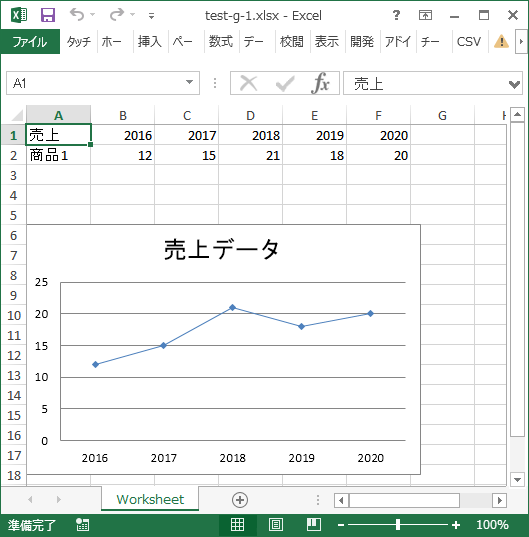This screenshot has height=537, width=529.
Task: Switch to the ページ レイアウト tab
Action: pyautogui.click(x=183, y=42)
